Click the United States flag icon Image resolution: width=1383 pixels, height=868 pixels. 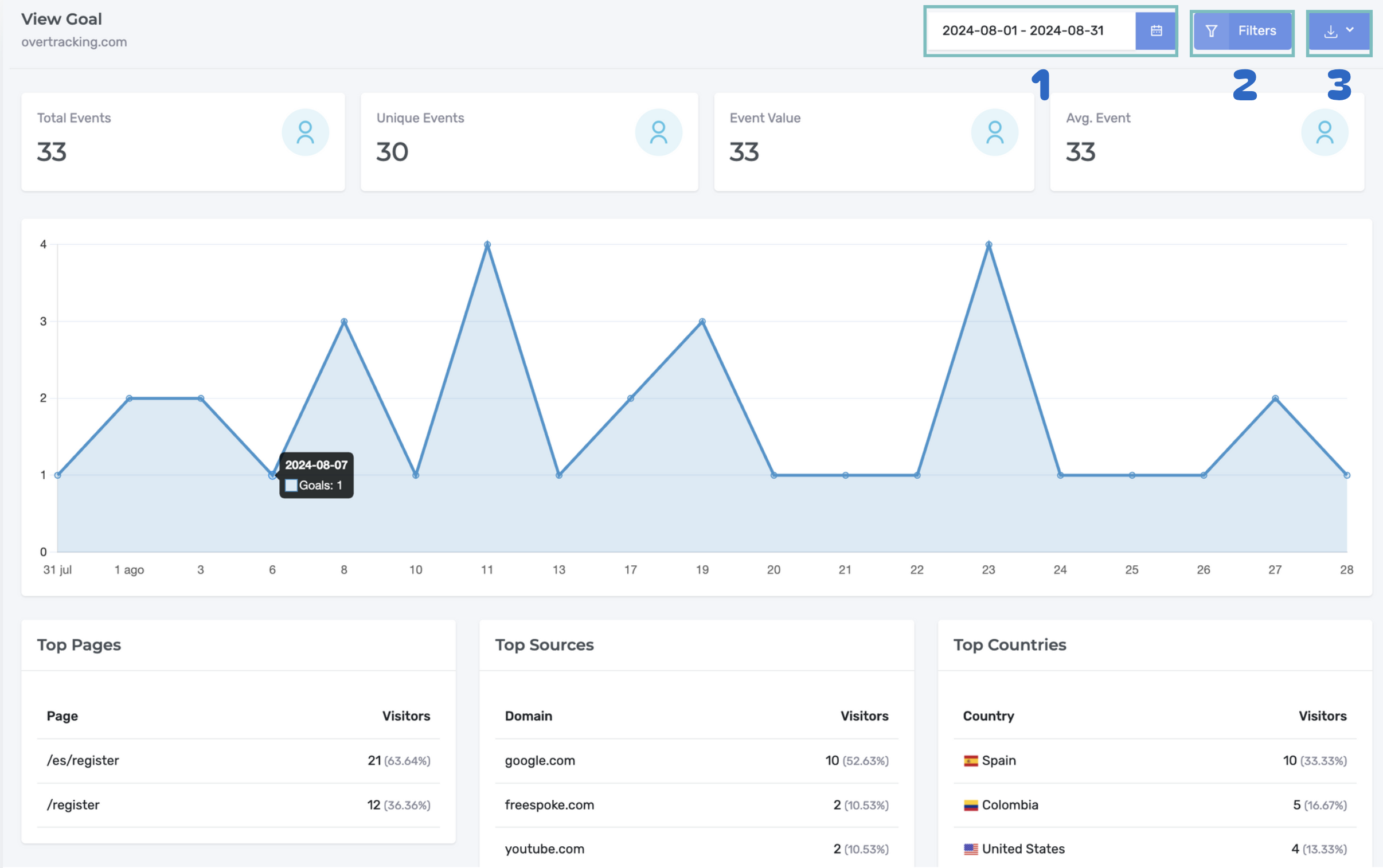coord(971,849)
